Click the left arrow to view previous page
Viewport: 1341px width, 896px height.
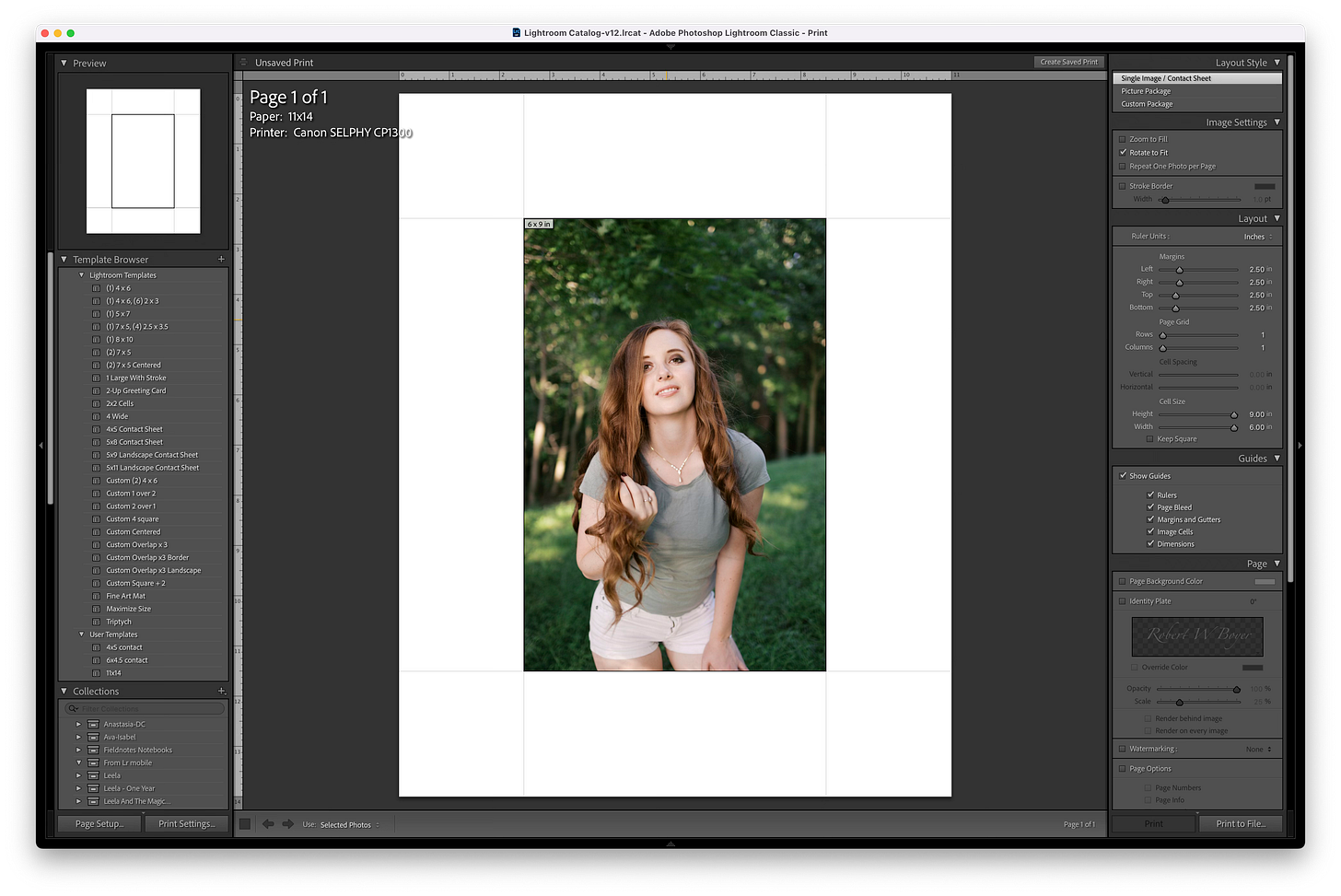(x=268, y=824)
